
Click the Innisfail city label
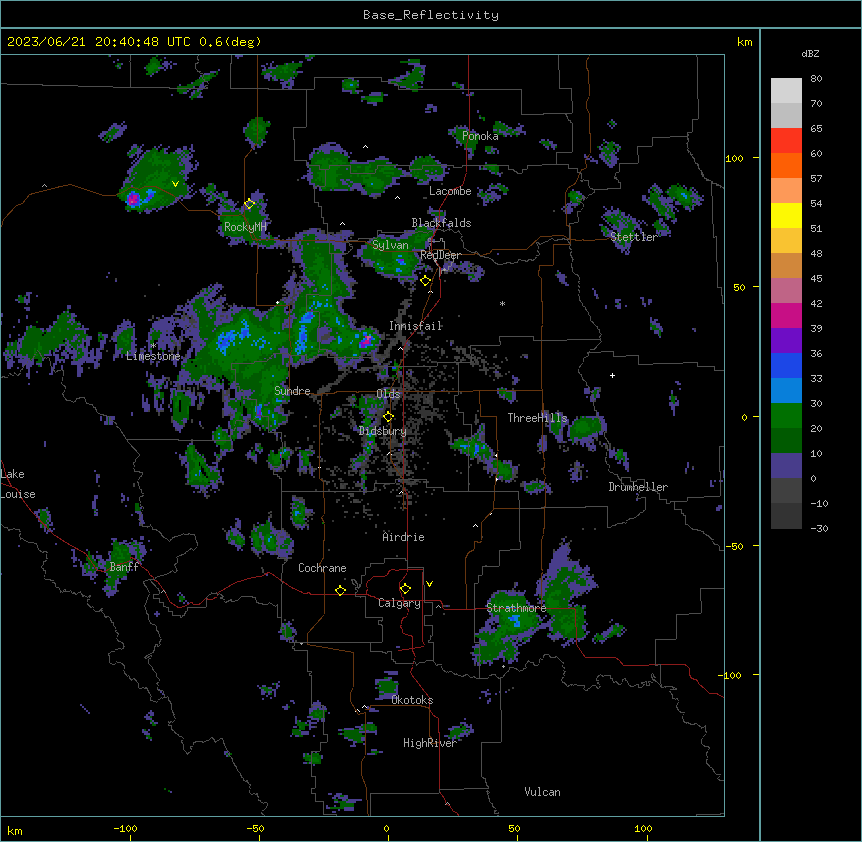[416, 326]
